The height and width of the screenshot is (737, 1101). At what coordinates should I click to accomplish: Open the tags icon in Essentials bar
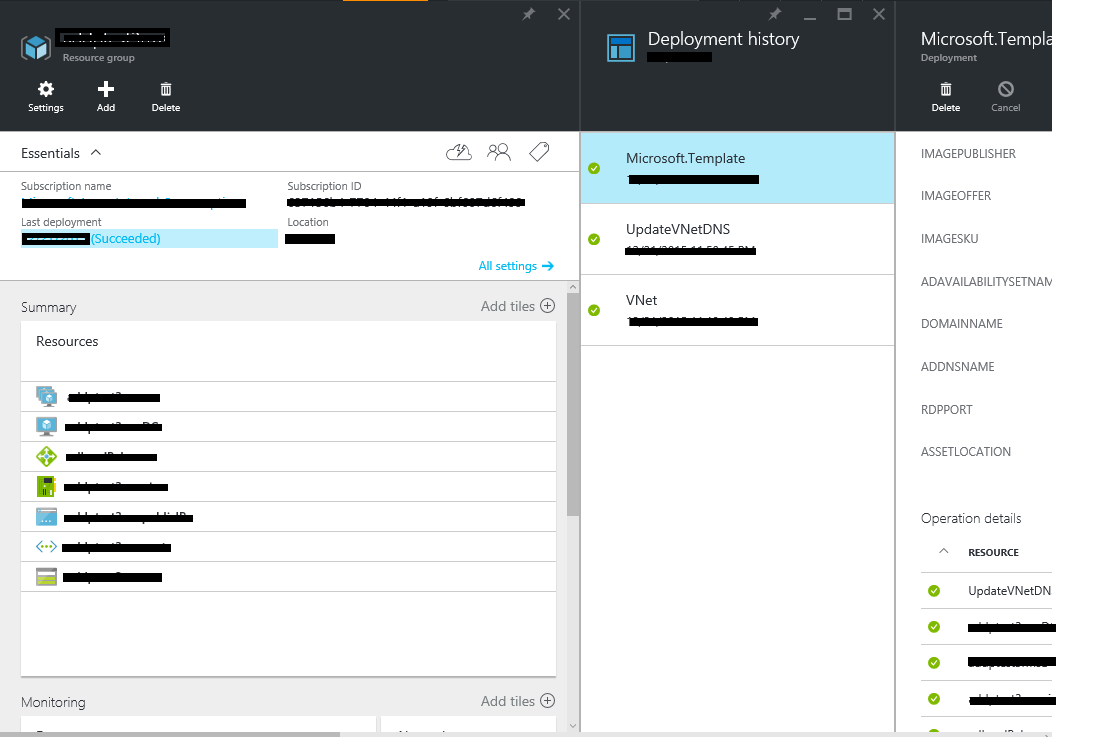tap(539, 151)
